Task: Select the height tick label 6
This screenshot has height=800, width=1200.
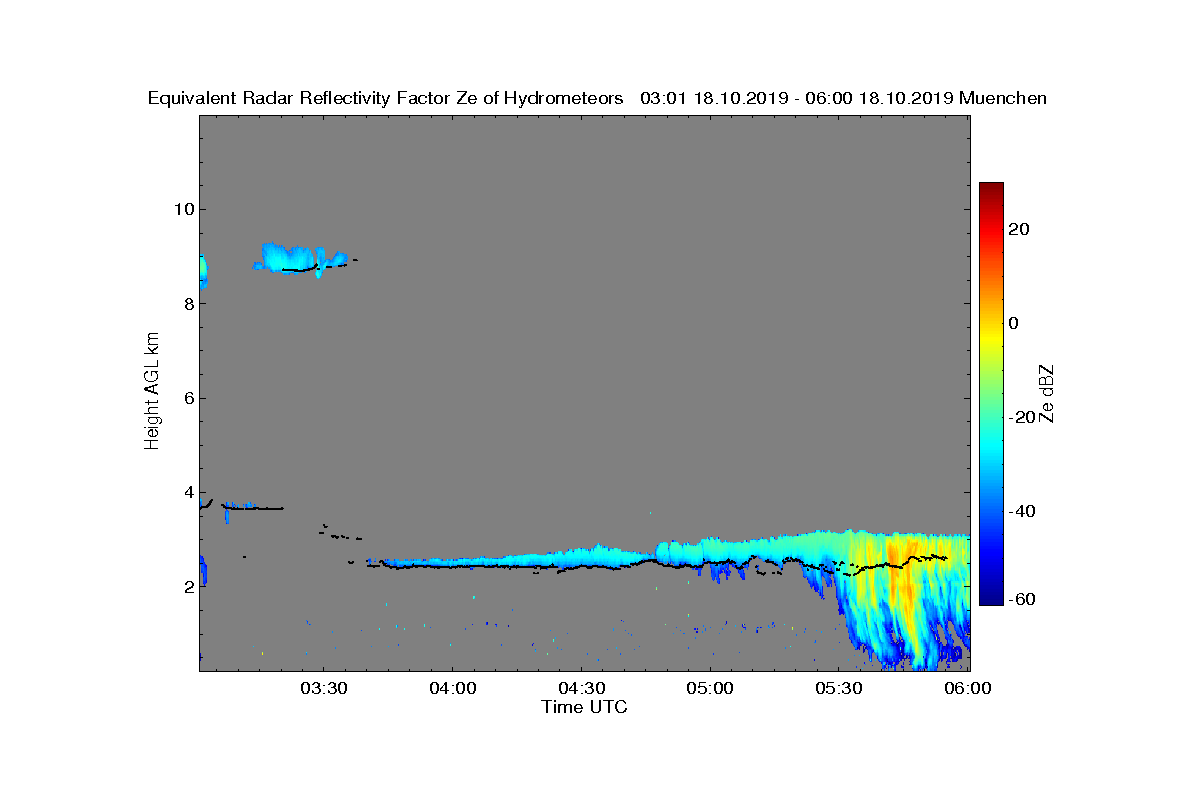Action: [188, 398]
